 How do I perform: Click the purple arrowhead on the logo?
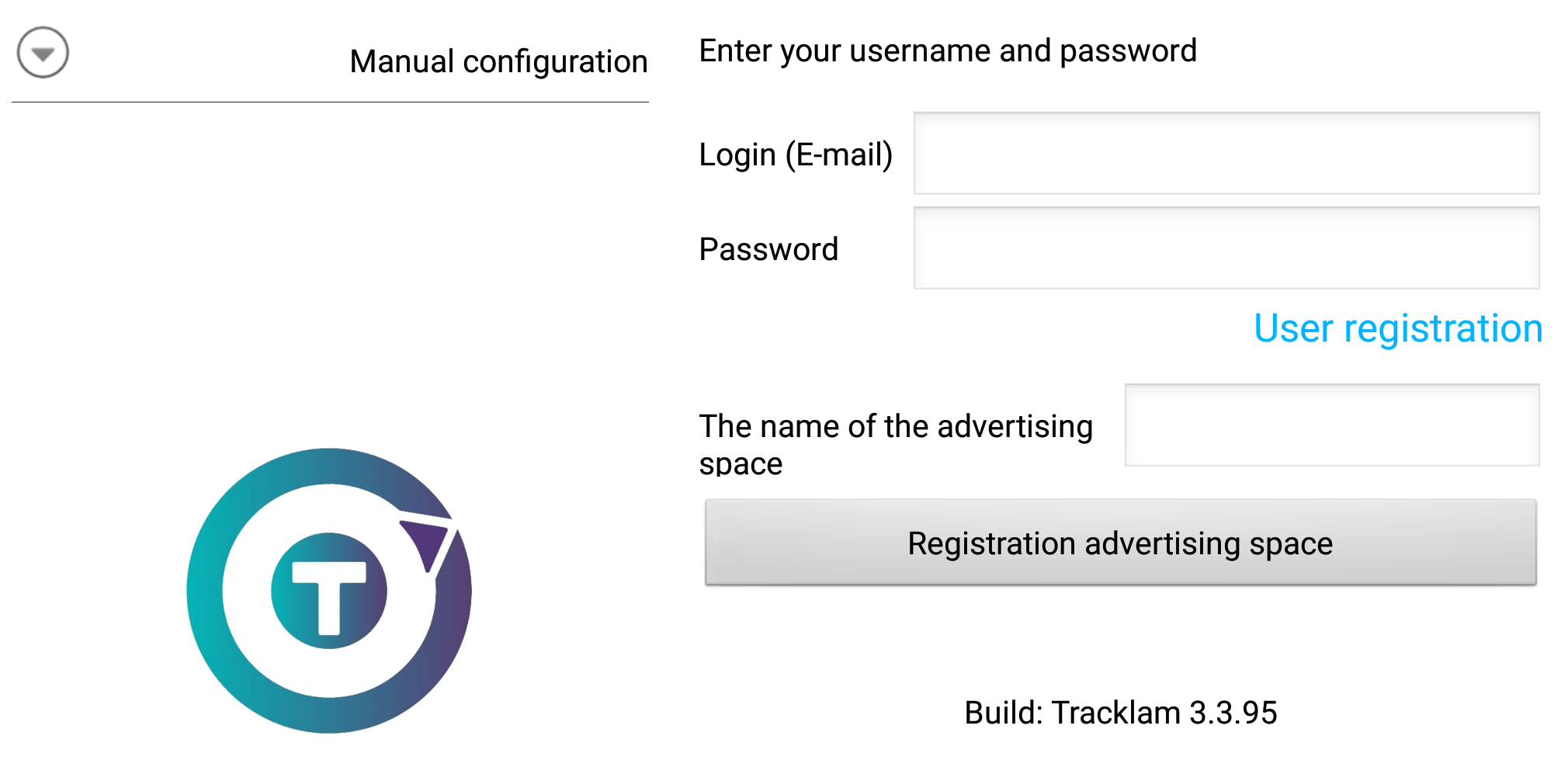click(x=425, y=541)
